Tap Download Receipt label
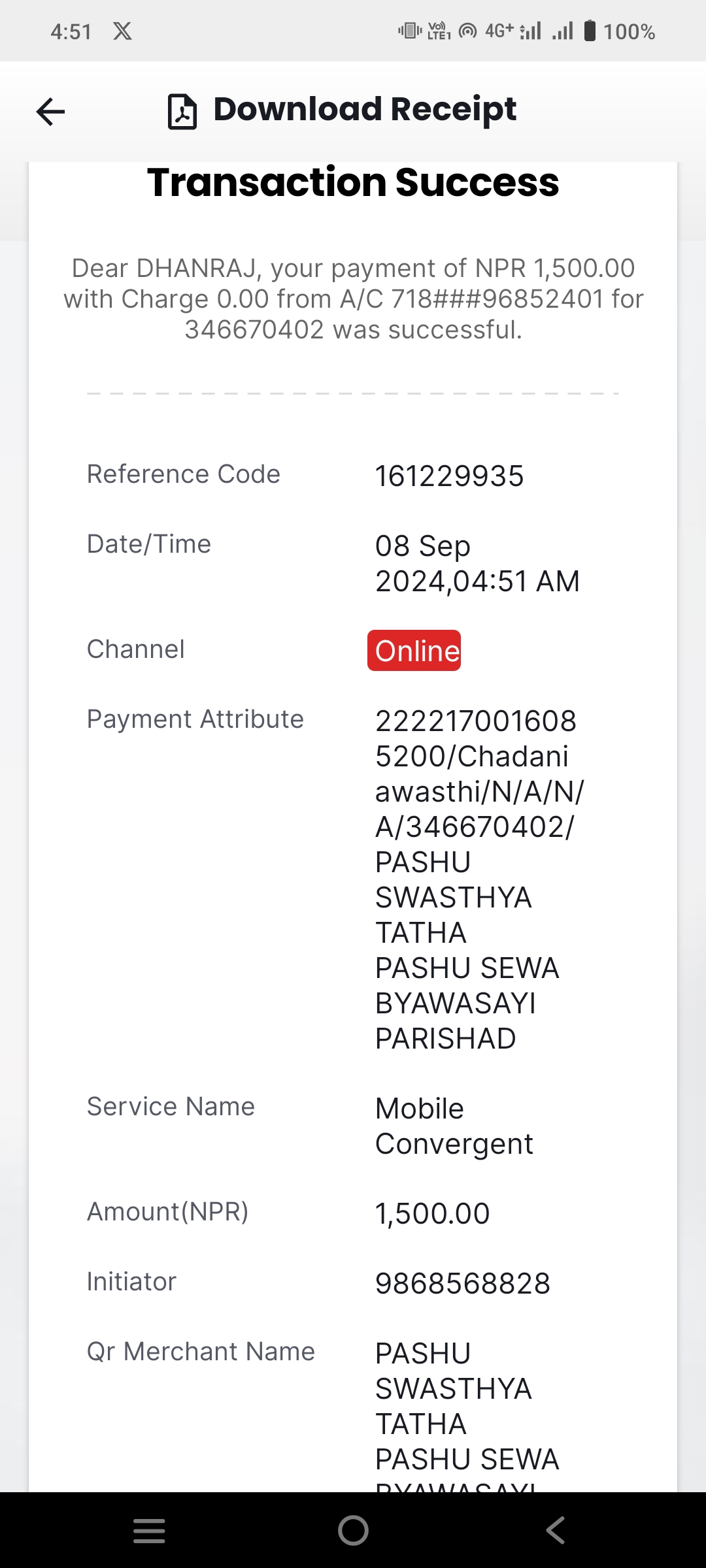706x1568 pixels. pos(365,109)
